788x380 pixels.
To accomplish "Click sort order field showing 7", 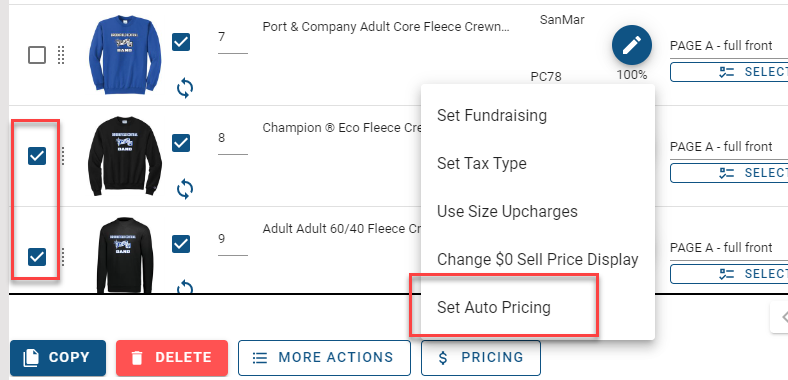I will (233, 40).
